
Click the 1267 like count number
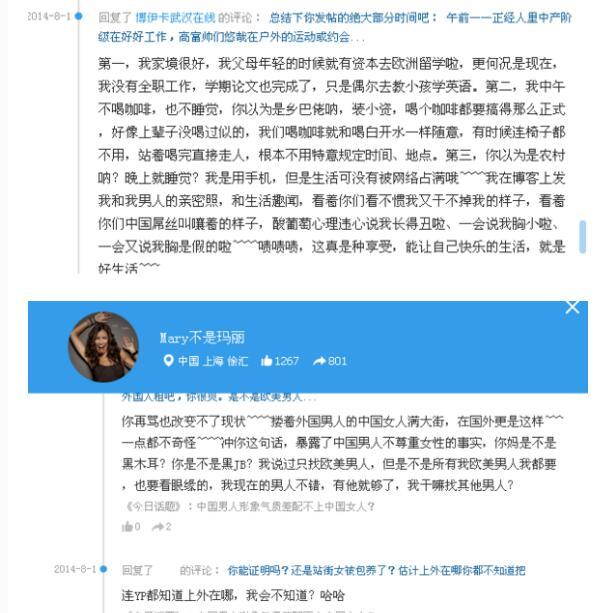pyautogui.click(x=286, y=361)
